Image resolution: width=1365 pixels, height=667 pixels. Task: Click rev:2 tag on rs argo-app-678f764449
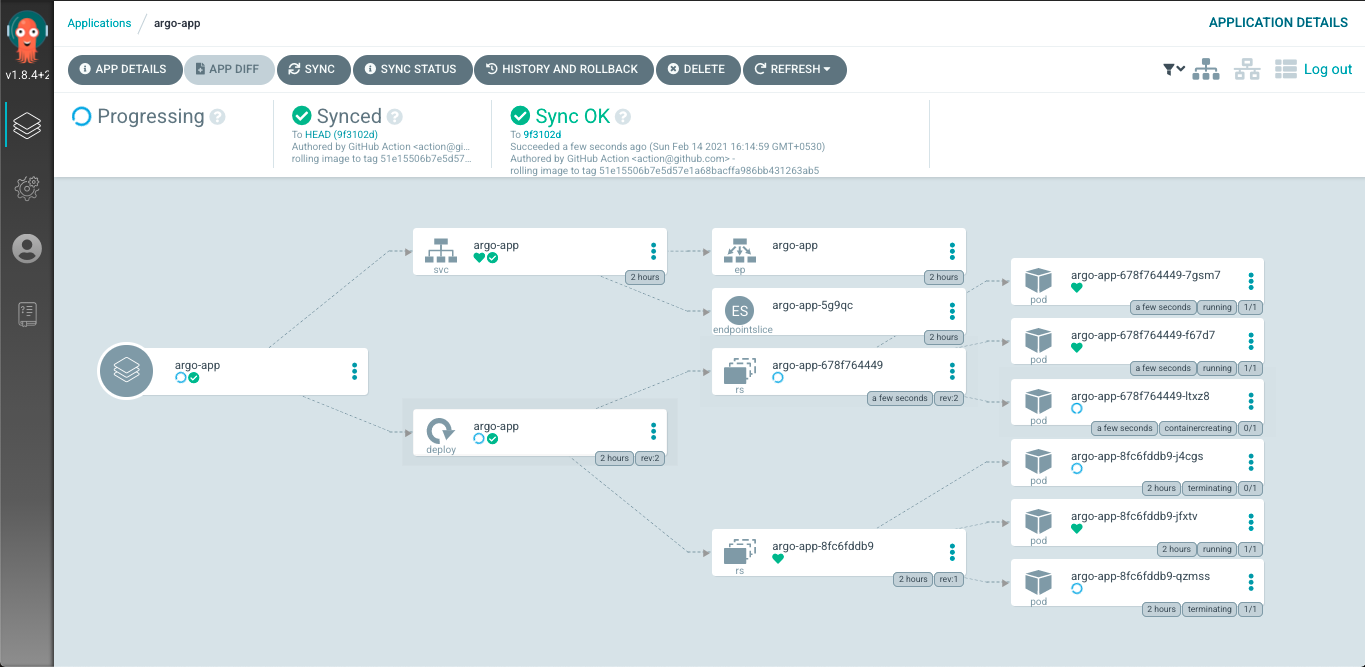pos(947,398)
